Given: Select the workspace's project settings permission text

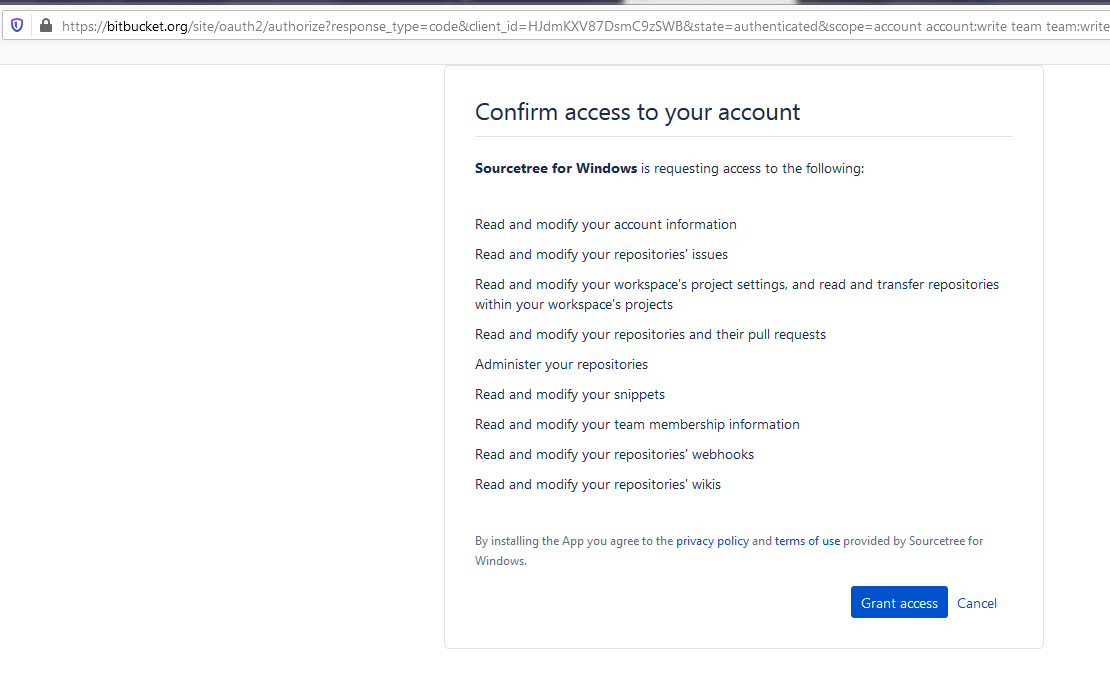Looking at the screenshot, I should (x=737, y=295).
